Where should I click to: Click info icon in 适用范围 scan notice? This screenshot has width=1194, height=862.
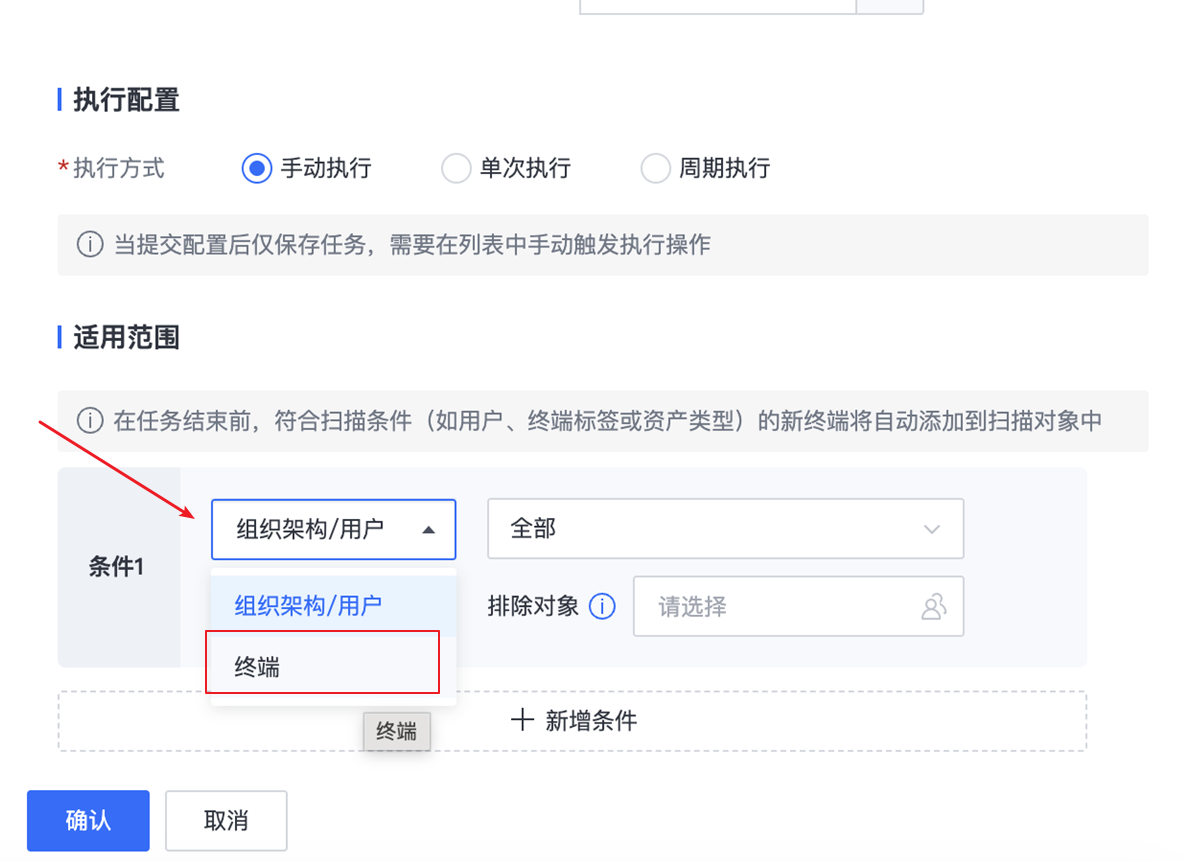point(90,421)
